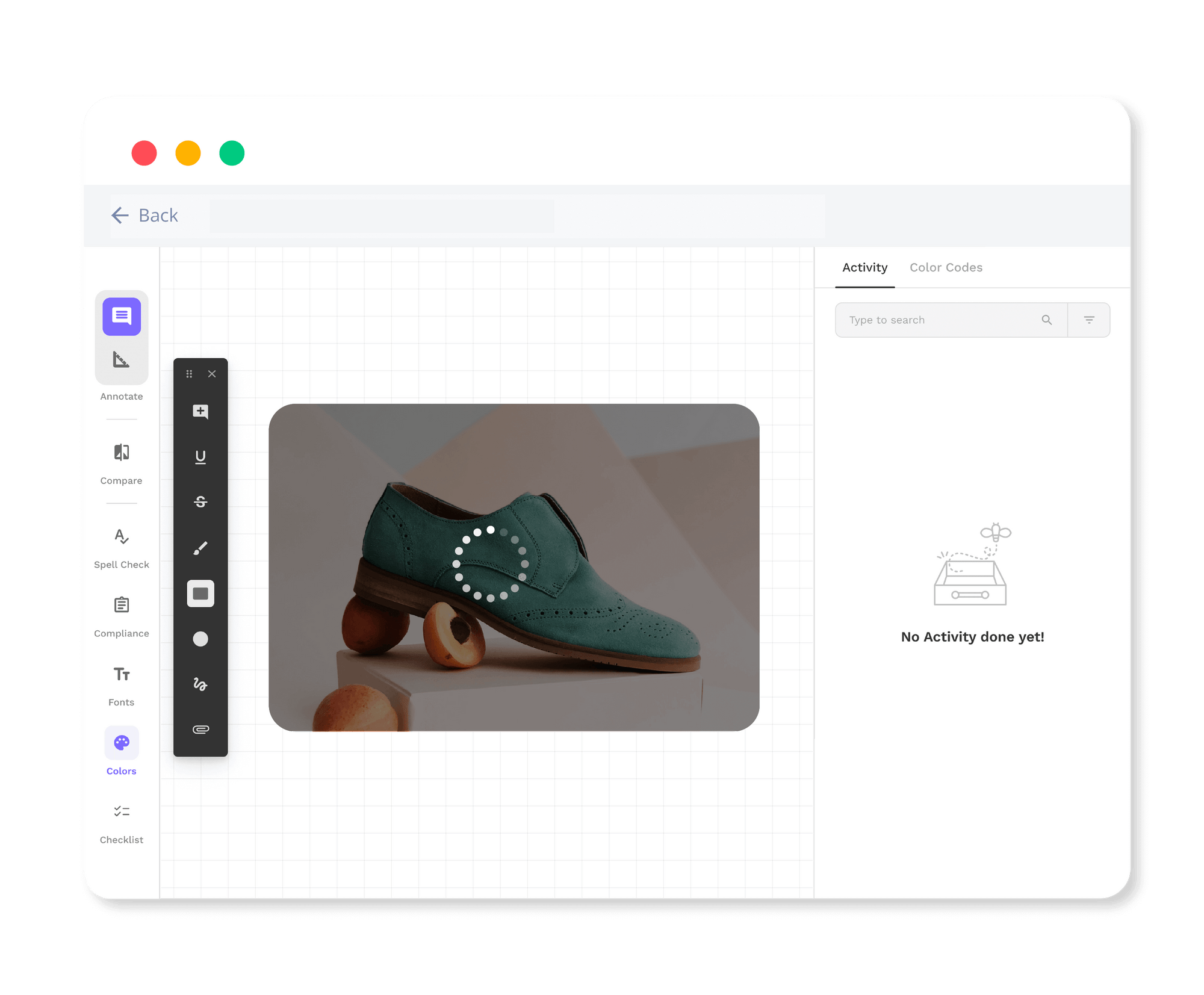This screenshot has height=995, width=1204.
Task: Choose the freehand scribble tool
Action: [x=200, y=684]
